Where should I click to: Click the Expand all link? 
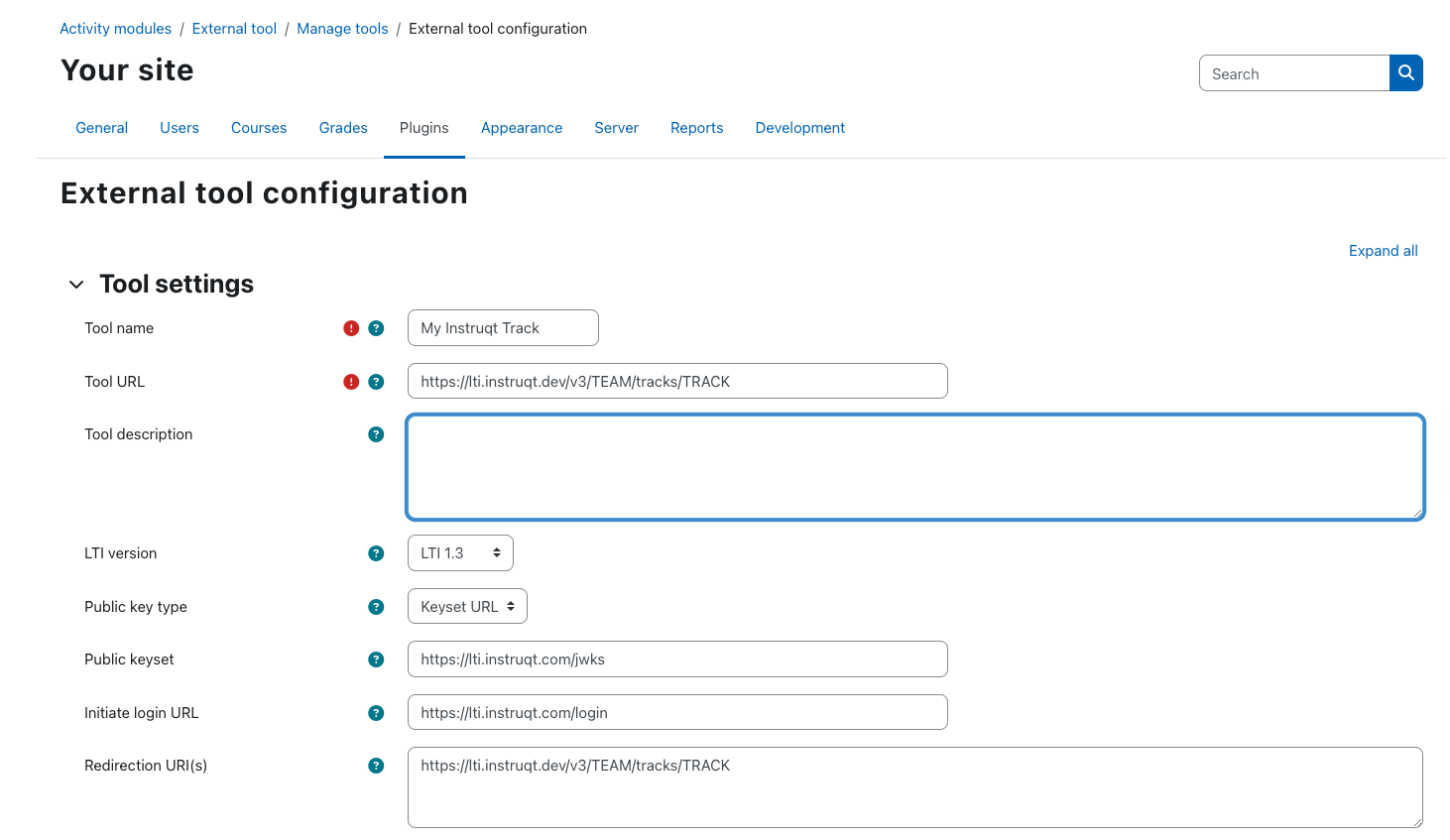pyautogui.click(x=1383, y=251)
